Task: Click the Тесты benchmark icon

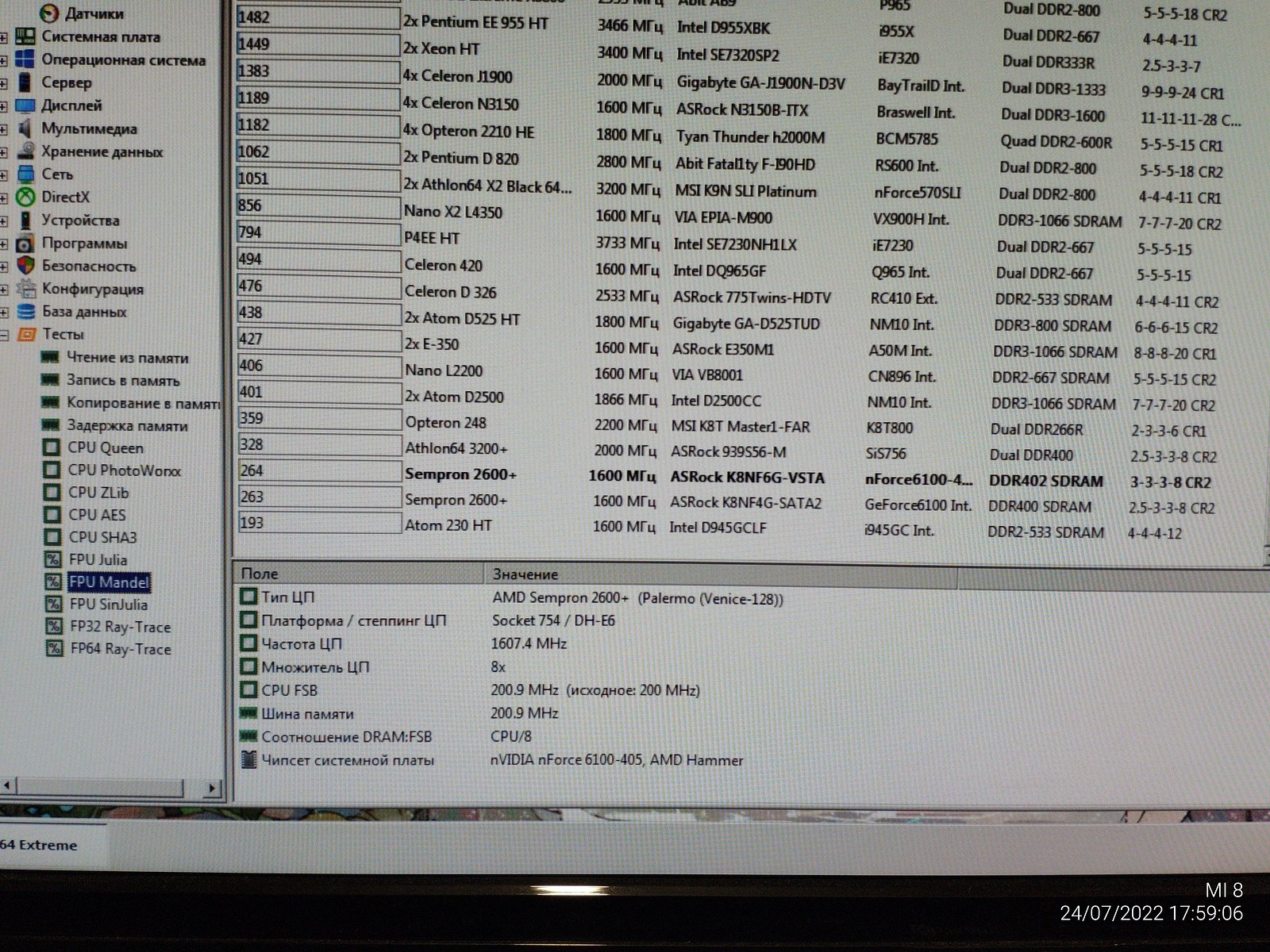Action: coord(26,334)
